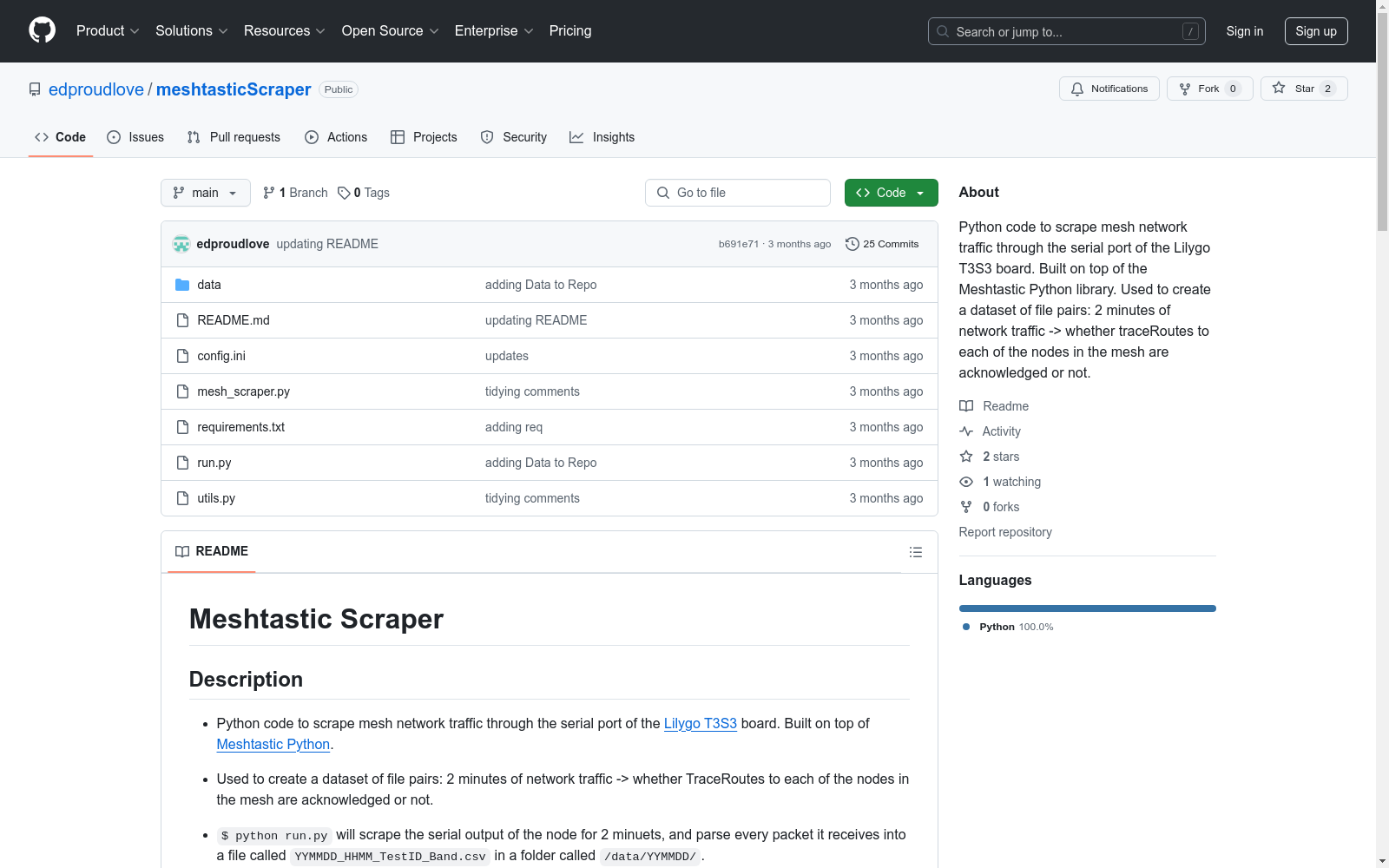Screen dimensions: 1389x868
Task: Click the blue Python language dot
Action: click(x=966, y=627)
